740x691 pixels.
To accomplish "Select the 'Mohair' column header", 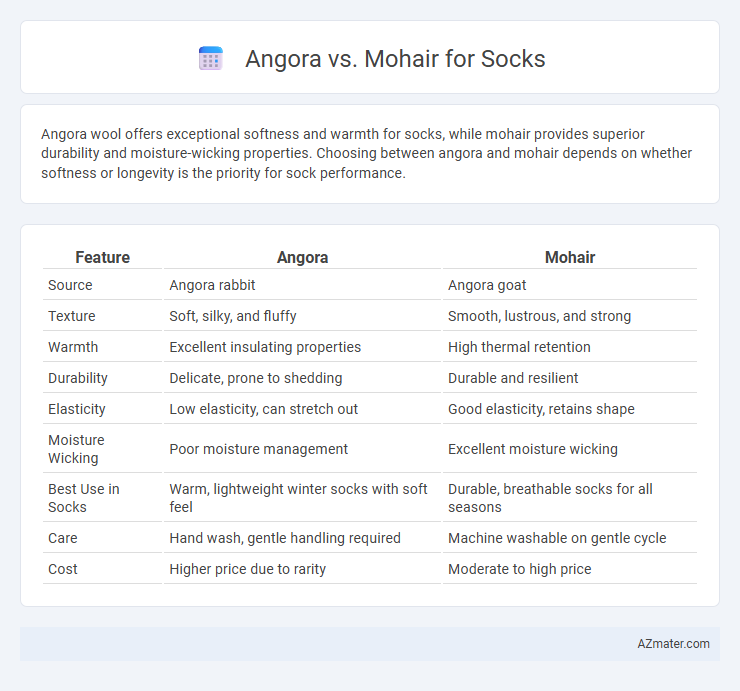I will (570, 257).
